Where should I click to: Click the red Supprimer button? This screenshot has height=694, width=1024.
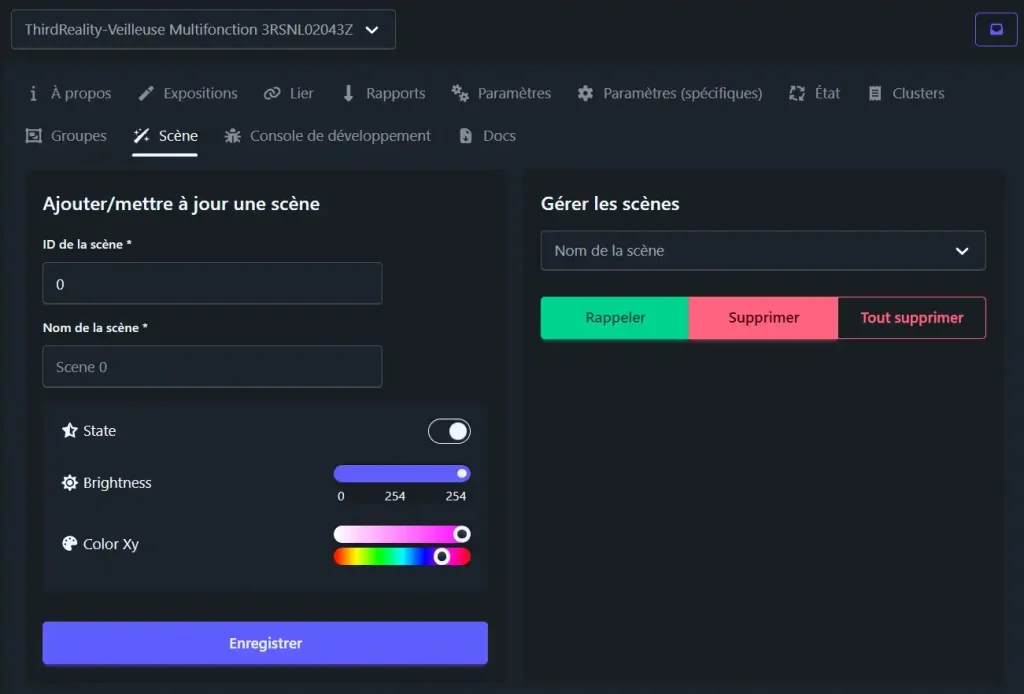763,318
